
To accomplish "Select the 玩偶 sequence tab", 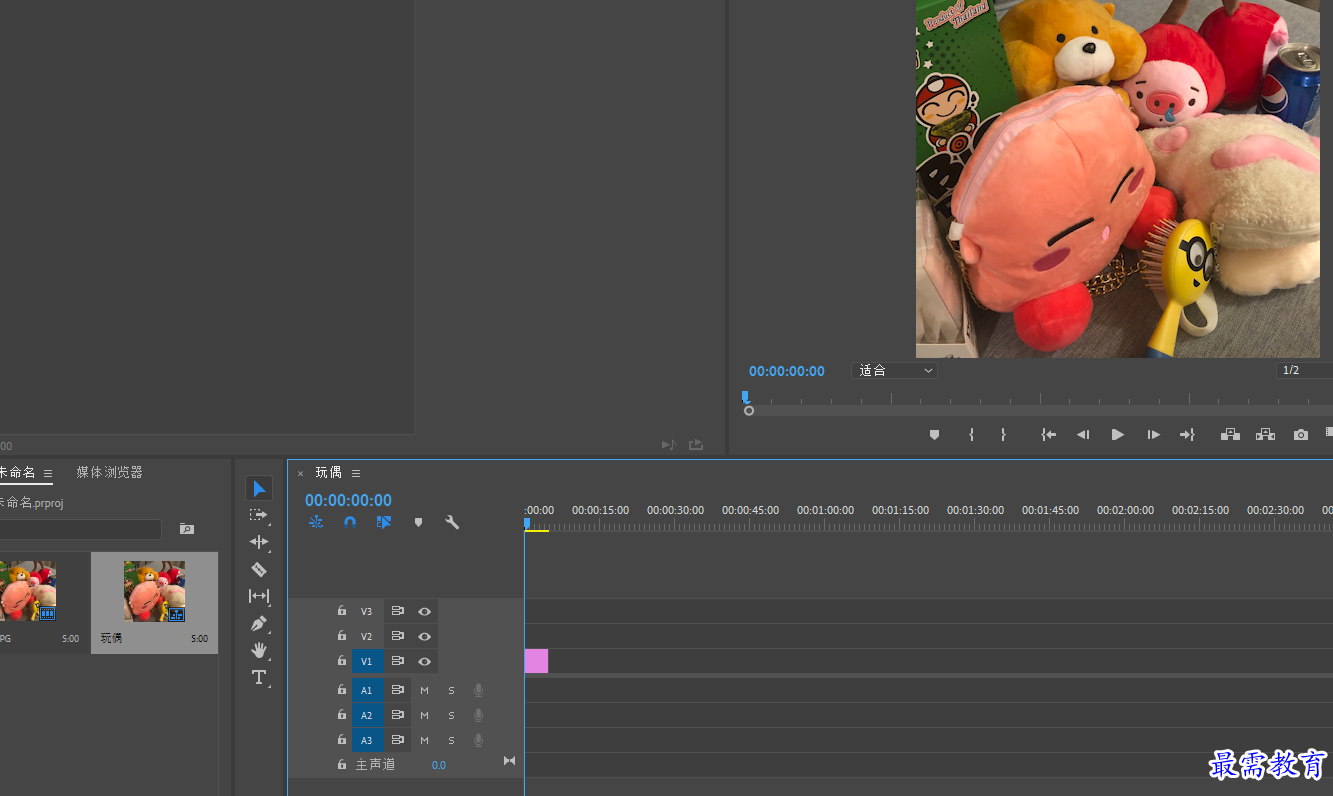I will point(329,472).
